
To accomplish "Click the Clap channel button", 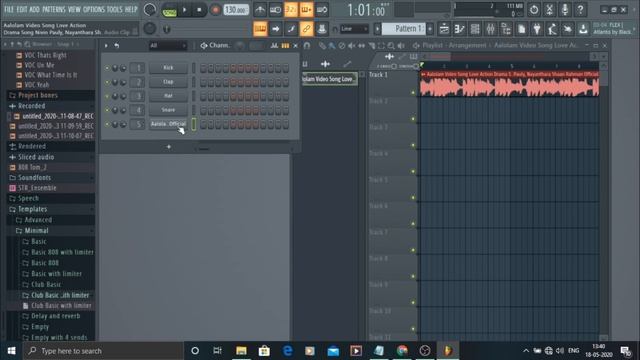I will [168, 82].
